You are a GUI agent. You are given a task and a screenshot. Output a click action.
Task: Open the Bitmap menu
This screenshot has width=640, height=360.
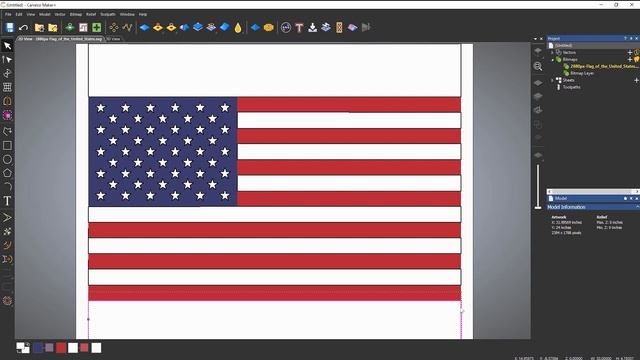tap(76, 14)
